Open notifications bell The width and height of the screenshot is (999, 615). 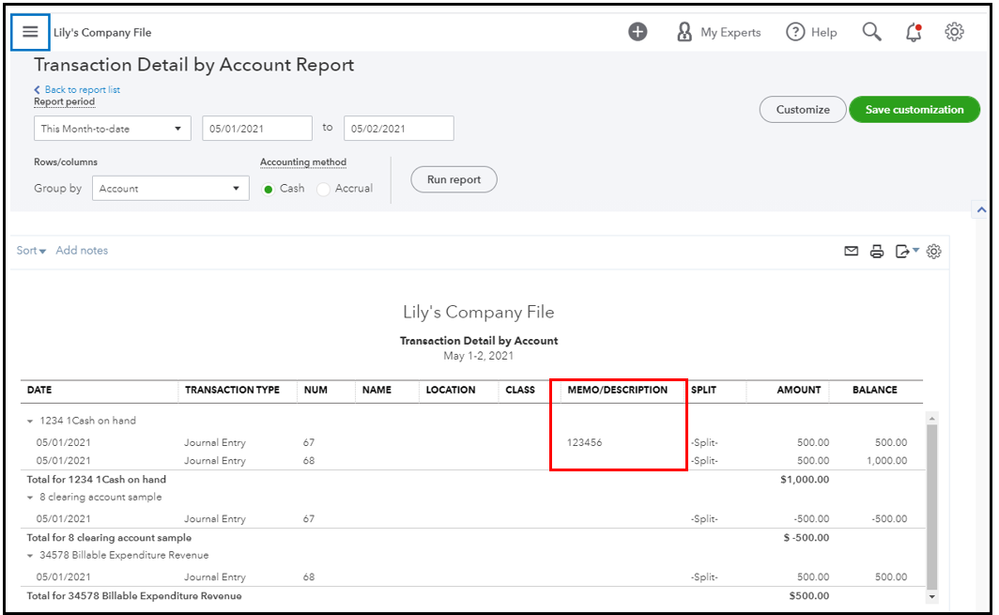914,32
